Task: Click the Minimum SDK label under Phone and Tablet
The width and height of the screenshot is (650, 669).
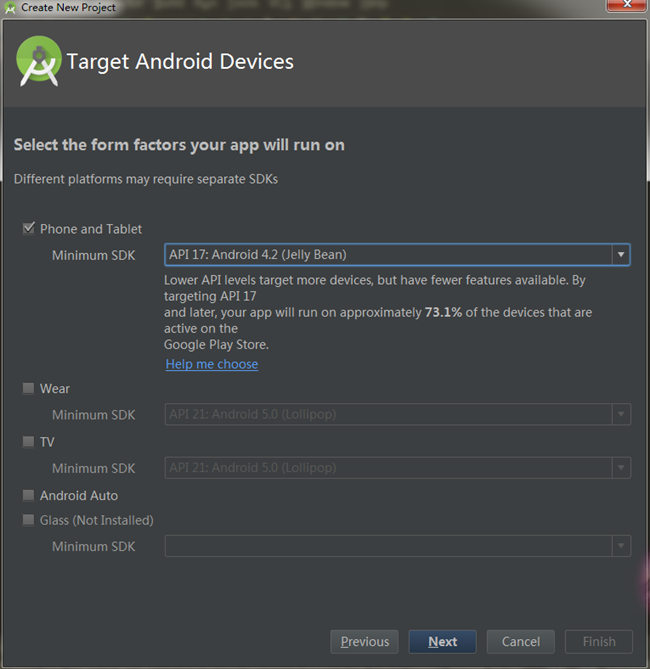Action: point(93,255)
